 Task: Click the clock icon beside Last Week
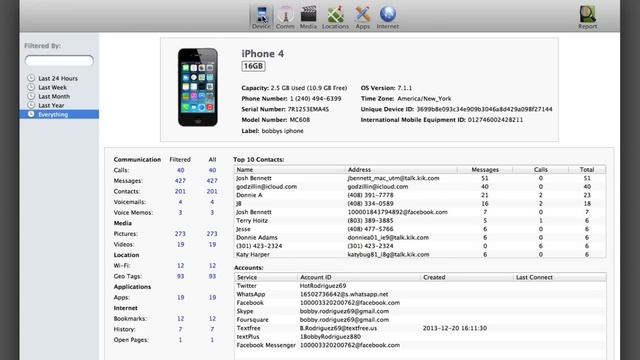click(31, 87)
